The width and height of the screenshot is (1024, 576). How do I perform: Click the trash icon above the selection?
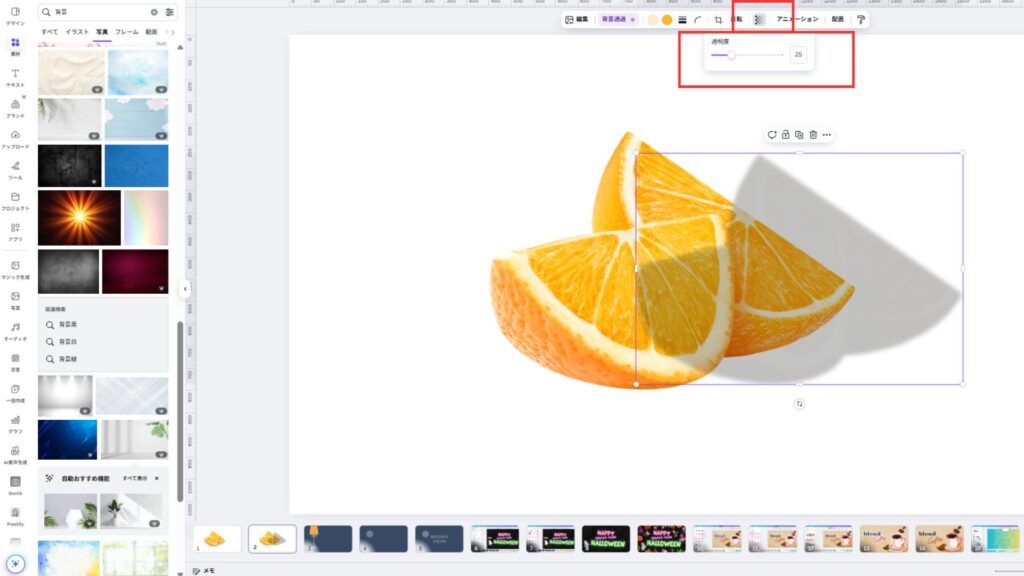click(813, 135)
